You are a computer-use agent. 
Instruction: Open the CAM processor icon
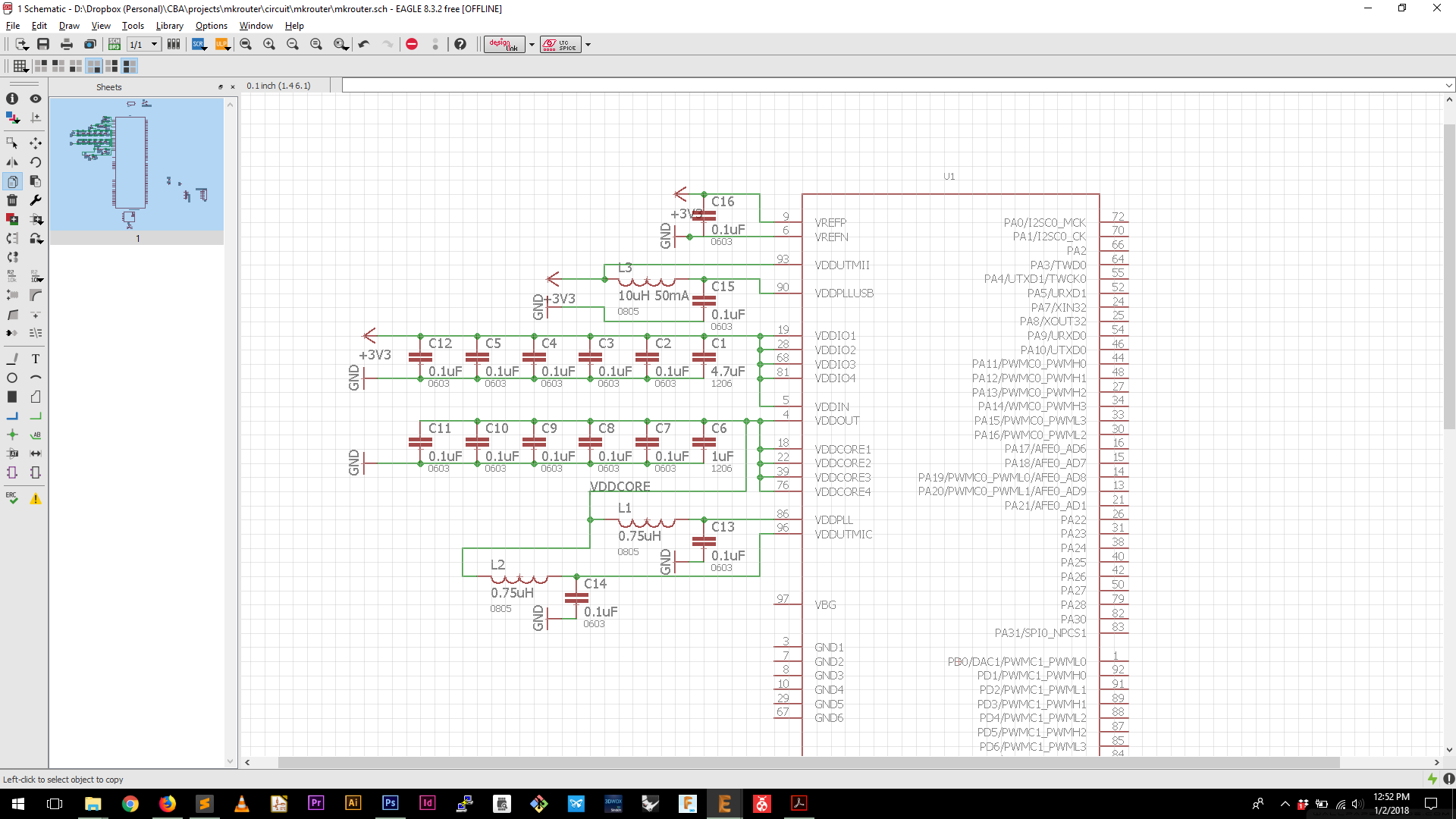tap(90, 45)
